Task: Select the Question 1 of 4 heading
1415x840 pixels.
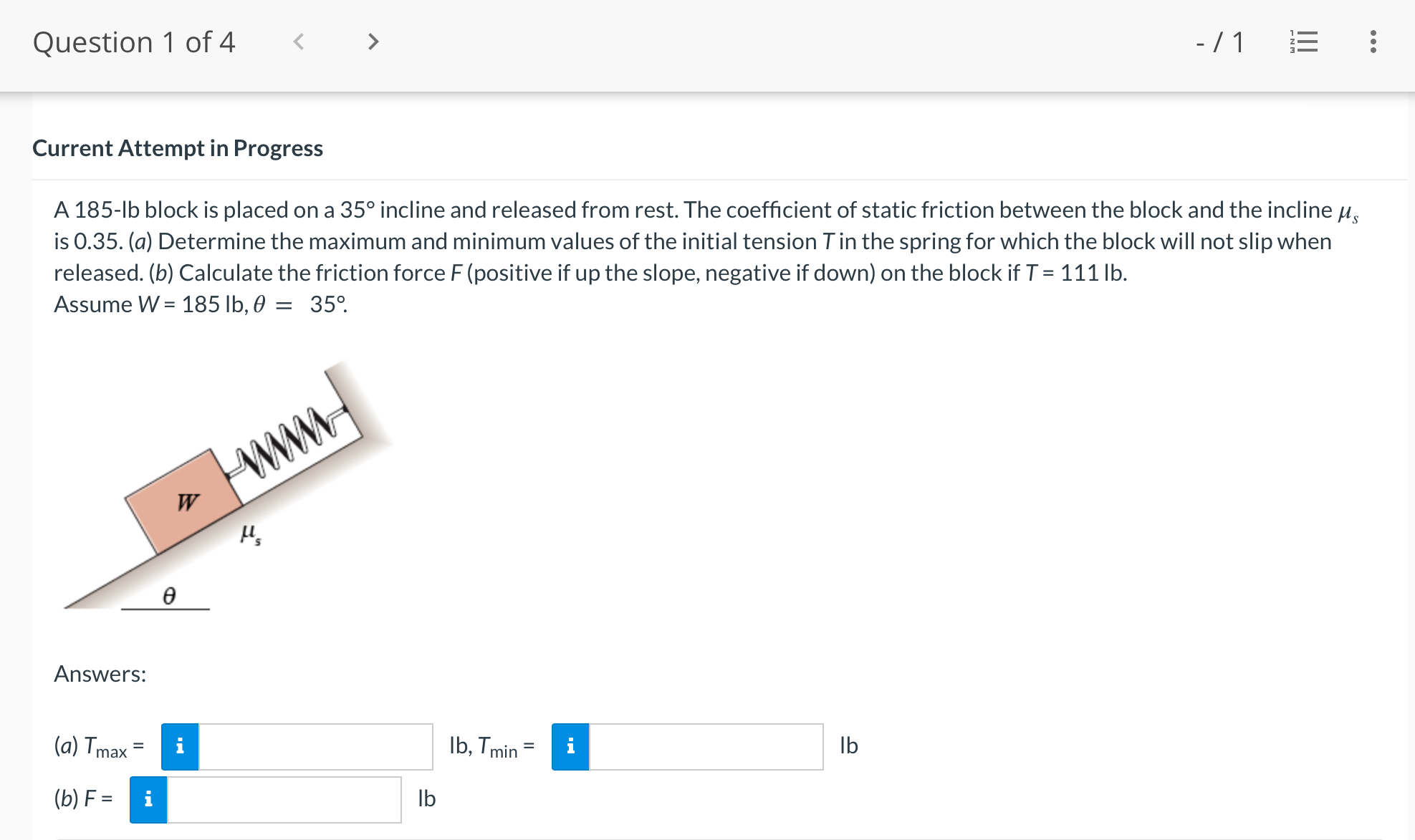Action: 135,42
